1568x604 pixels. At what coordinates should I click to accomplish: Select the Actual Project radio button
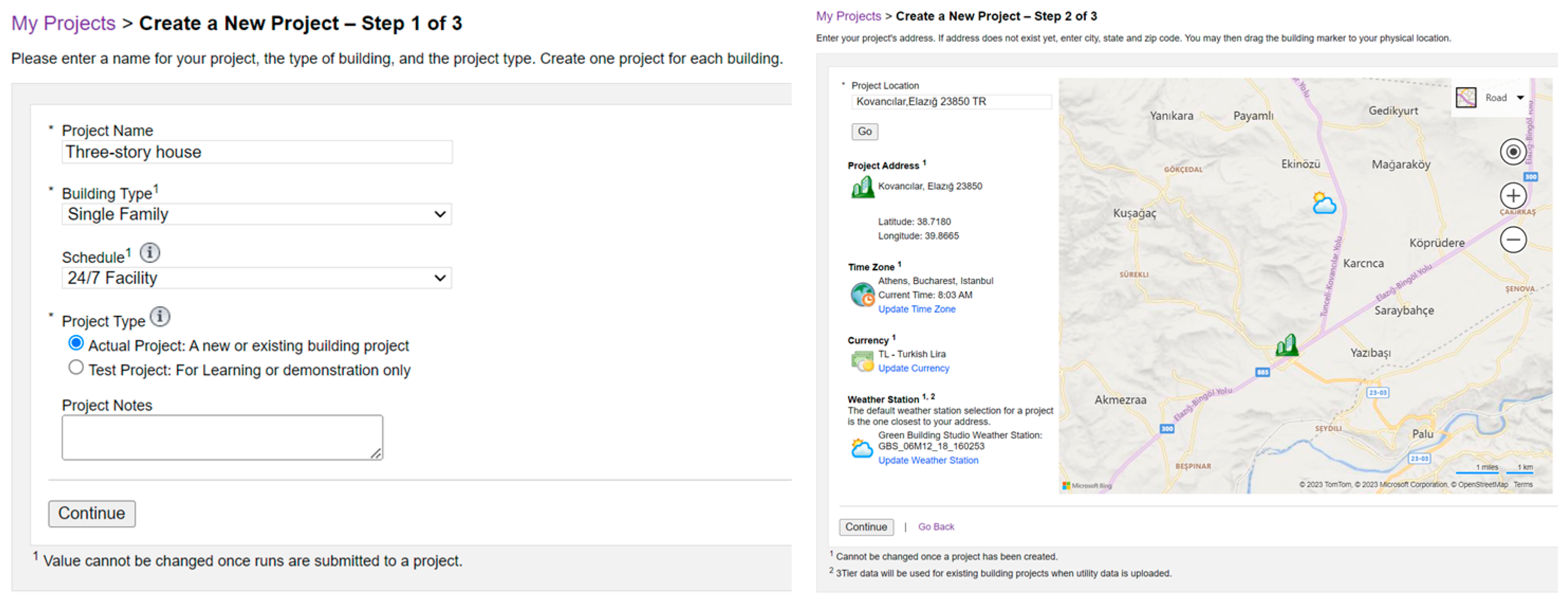pos(76,343)
